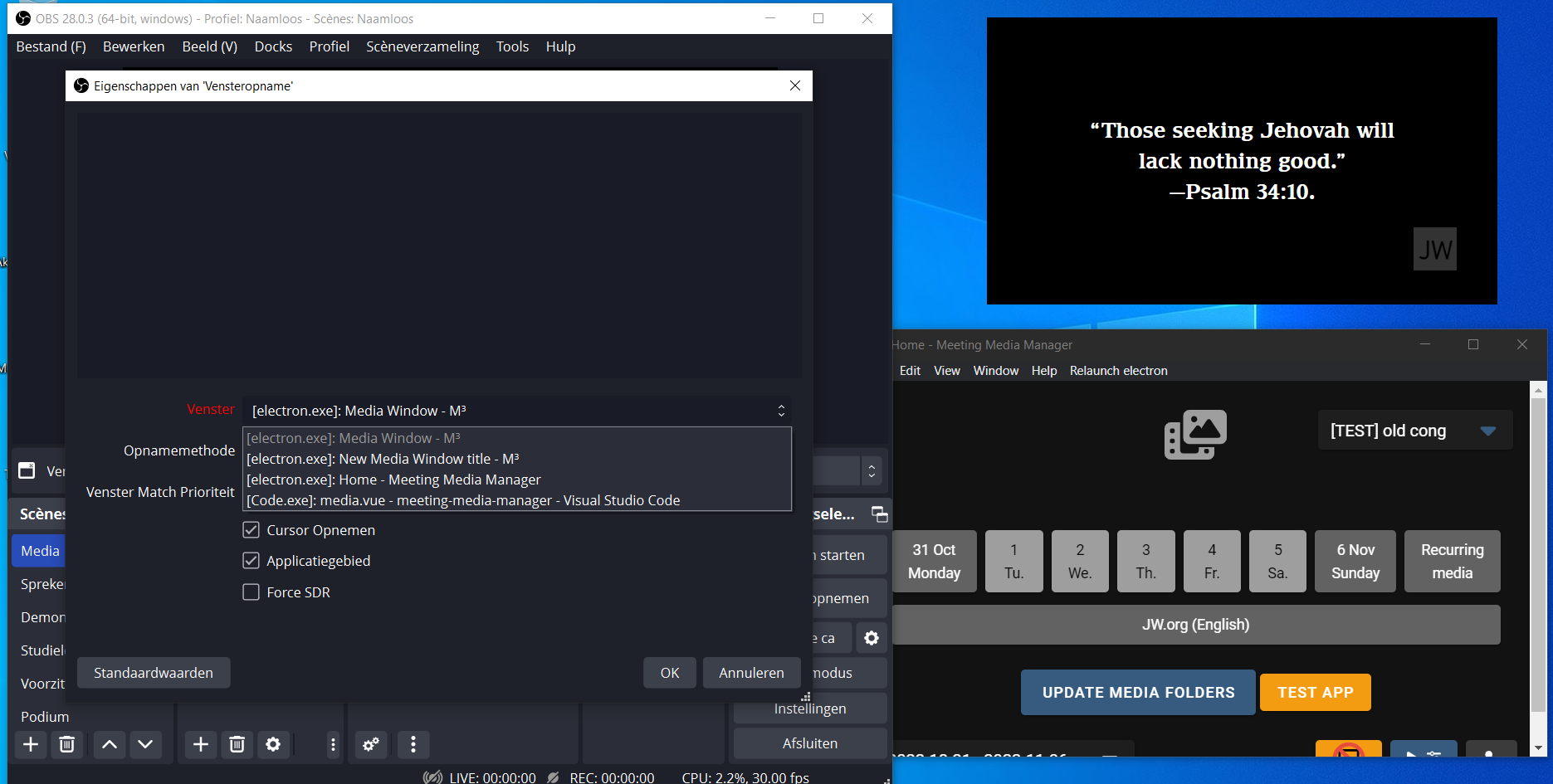This screenshot has height=784, width=1553.
Task: Select the '6 Nov Sunday' date tile
Action: (x=1355, y=561)
